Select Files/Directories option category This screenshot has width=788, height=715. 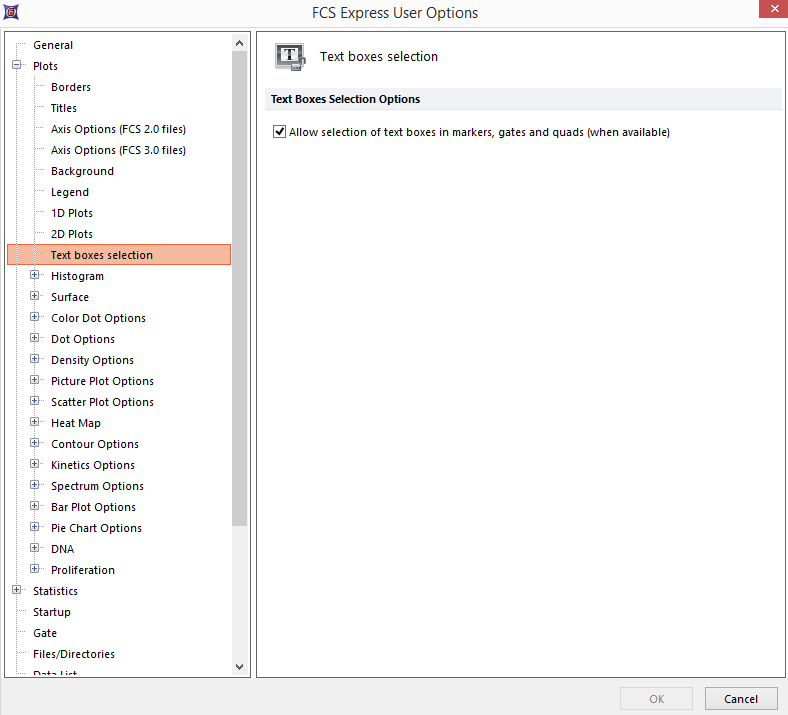74,654
